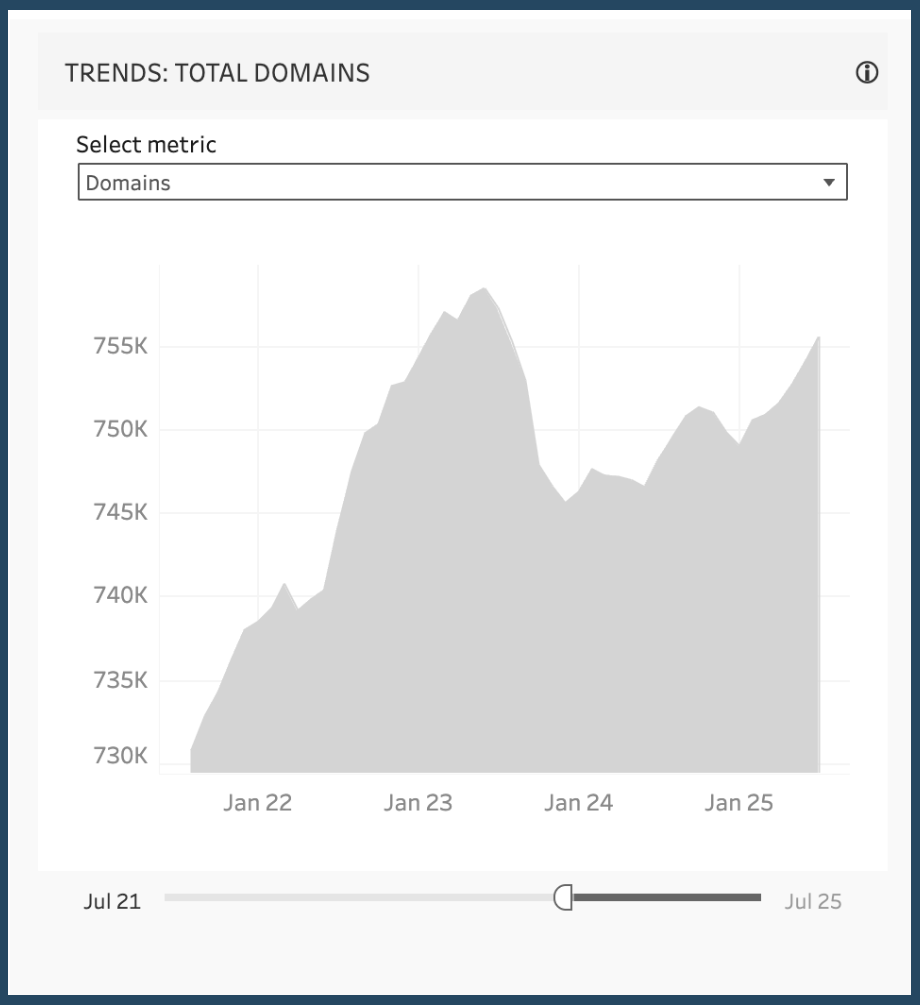Image resolution: width=920 pixels, height=1005 pixels.
Task: Click the 'Domains' text in metric selector
Action: 128,183
